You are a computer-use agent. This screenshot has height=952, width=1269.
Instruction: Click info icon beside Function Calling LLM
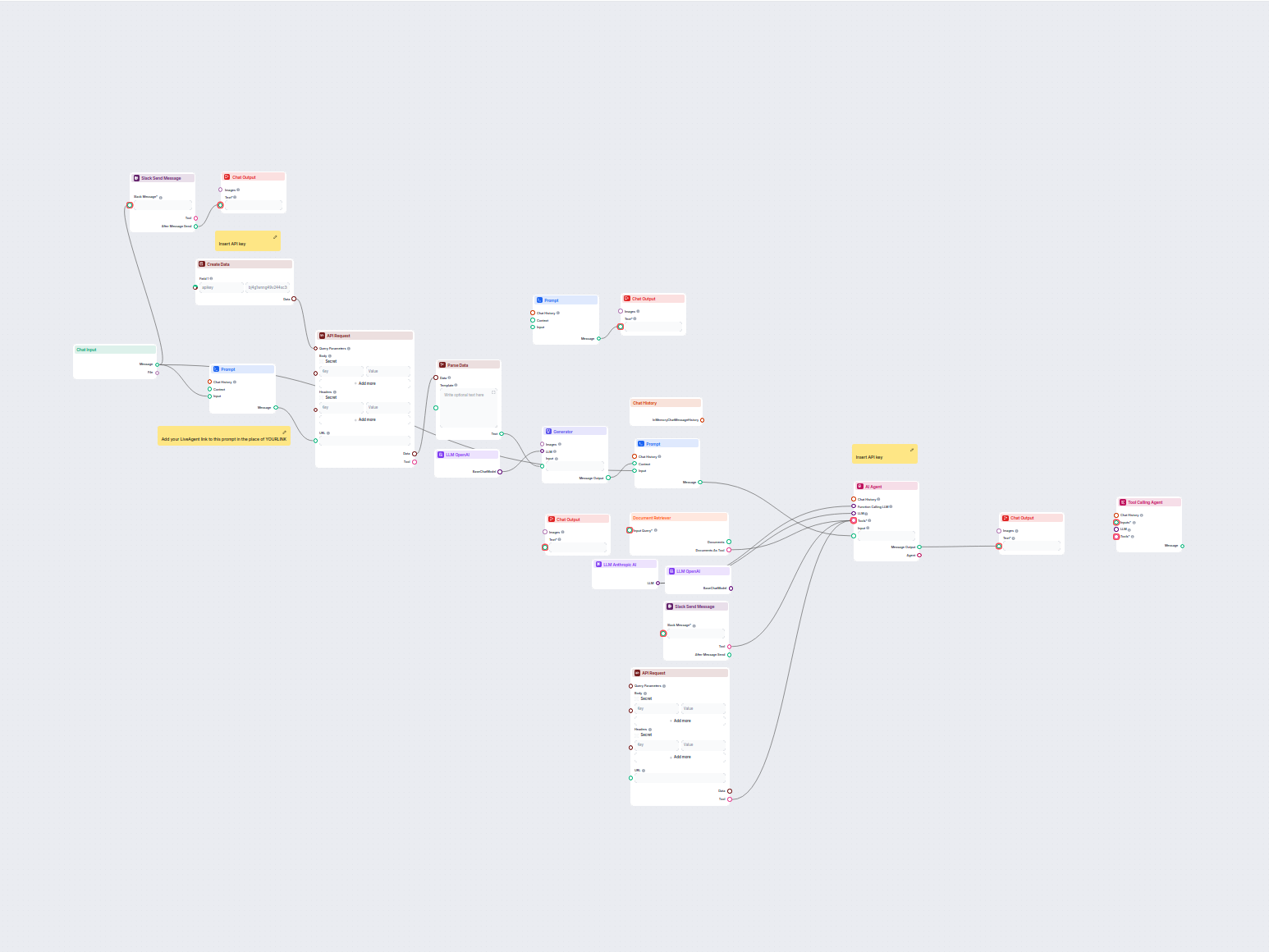click(891, 506)
